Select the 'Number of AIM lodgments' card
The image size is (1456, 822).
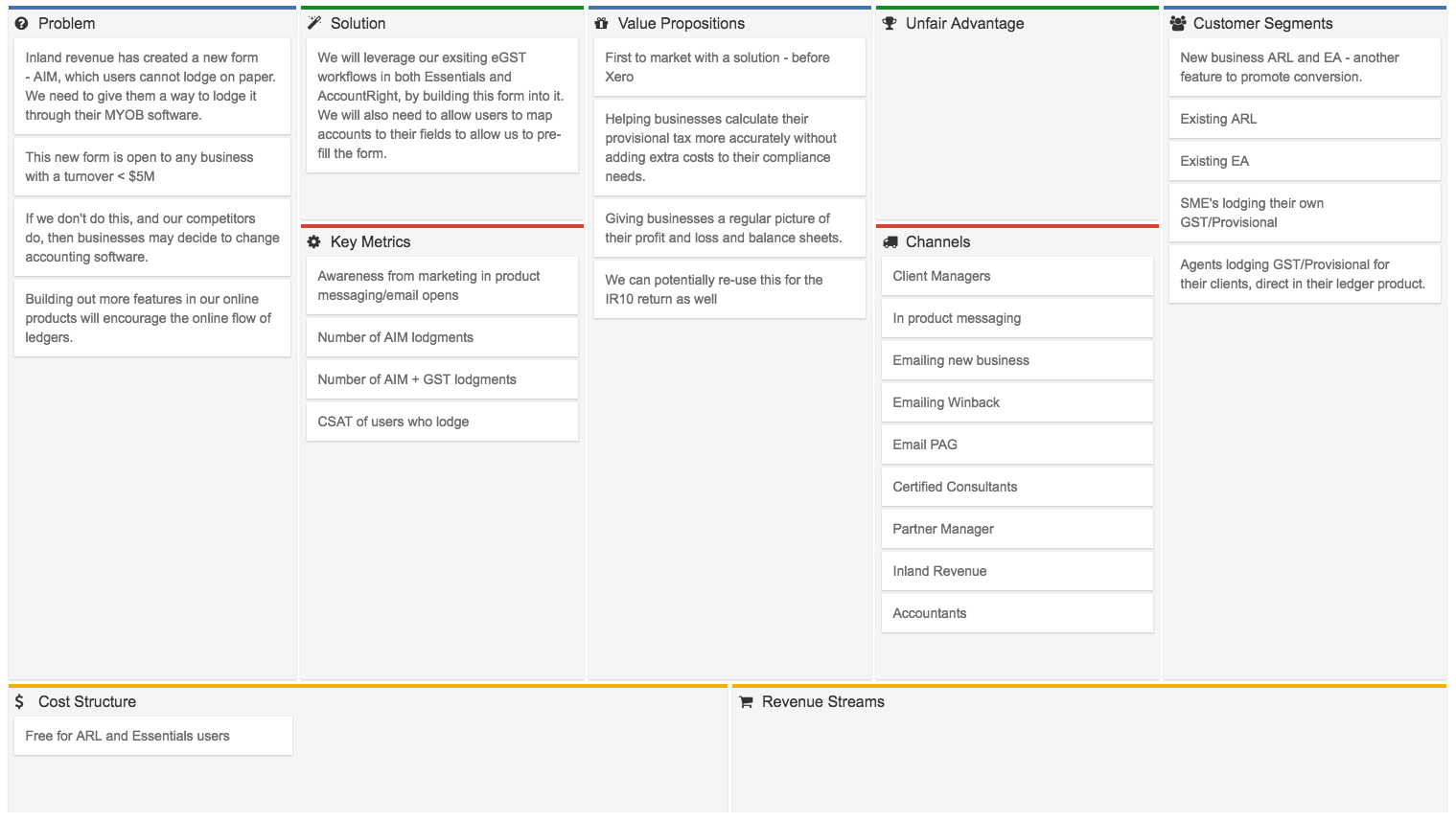click(442, 337)
